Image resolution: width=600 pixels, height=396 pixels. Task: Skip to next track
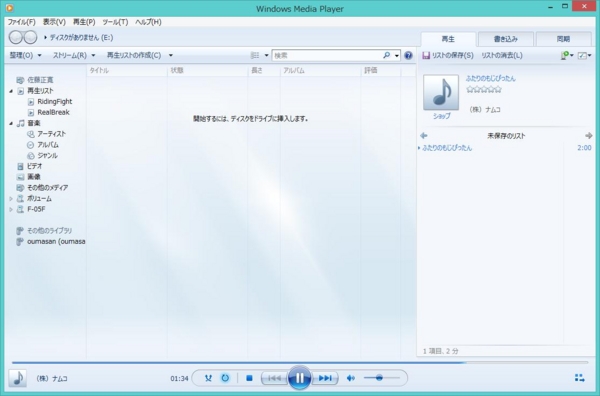tap(325, 378)
